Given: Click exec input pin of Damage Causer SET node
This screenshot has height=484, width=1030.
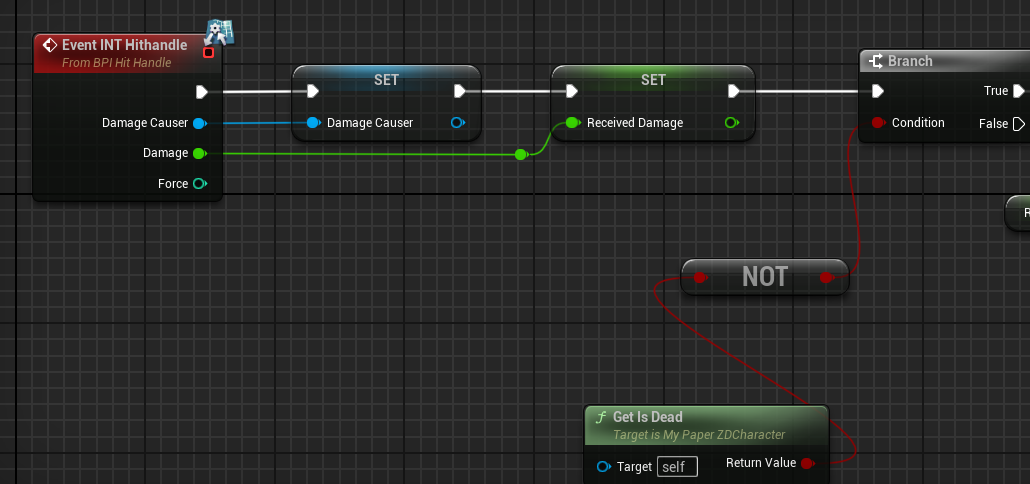Looking at the screenshot, I should click(x=313, y=91).
